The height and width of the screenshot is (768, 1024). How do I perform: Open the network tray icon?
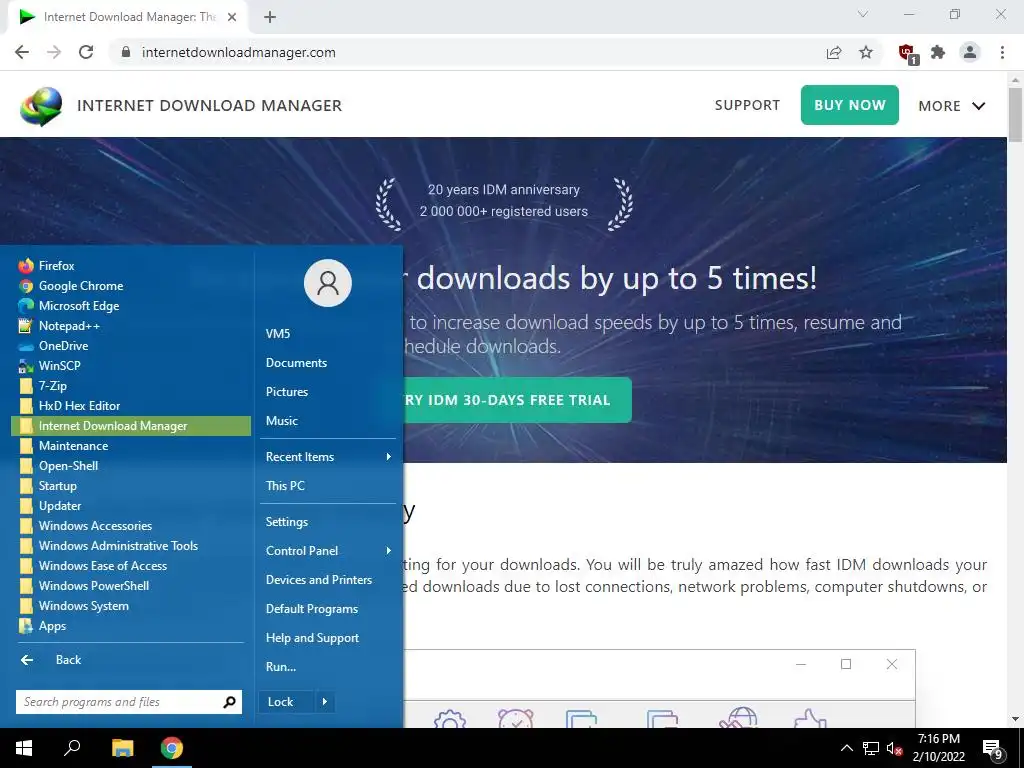pos(871,748)
